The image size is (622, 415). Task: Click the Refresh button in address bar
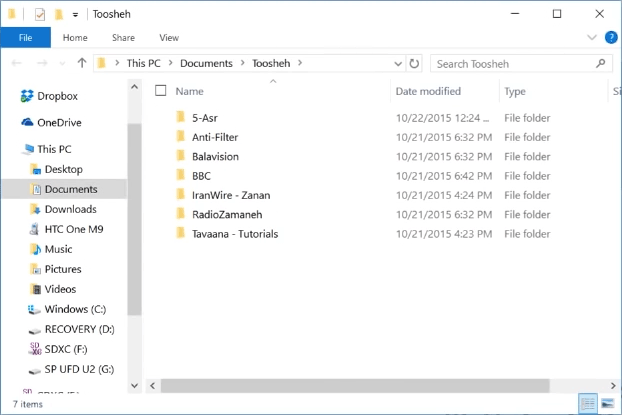415,64
